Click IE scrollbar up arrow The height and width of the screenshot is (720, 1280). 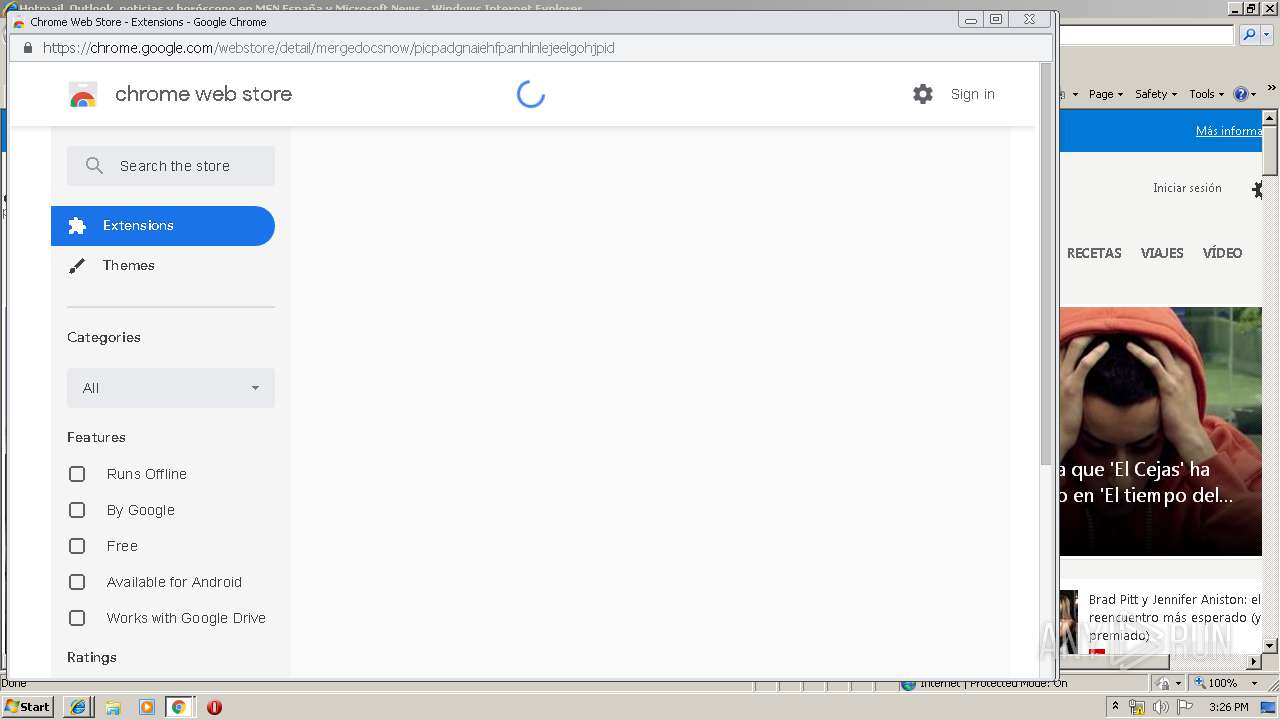pyautogui.click(x=1270, y=118)
